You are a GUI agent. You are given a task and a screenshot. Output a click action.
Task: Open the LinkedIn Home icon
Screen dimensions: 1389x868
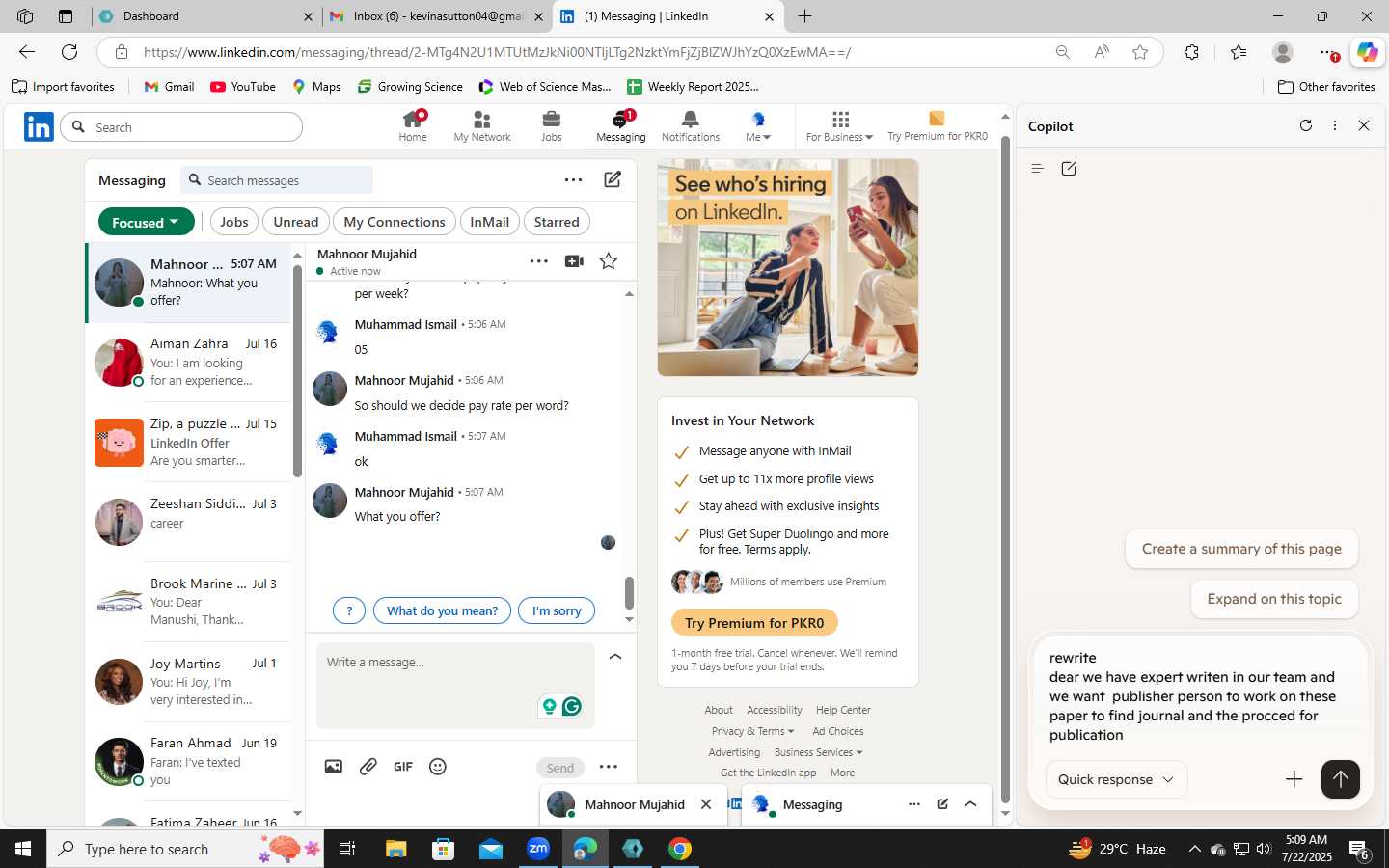[413, 126]
